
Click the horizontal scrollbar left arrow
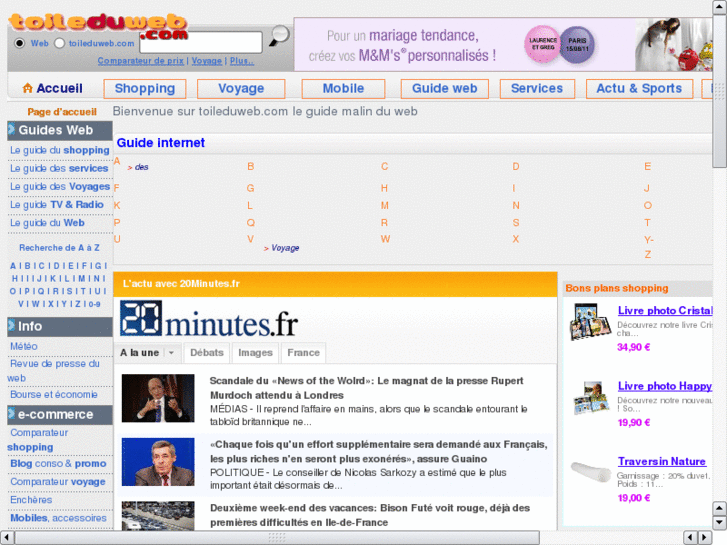click(x=6, y=538)
